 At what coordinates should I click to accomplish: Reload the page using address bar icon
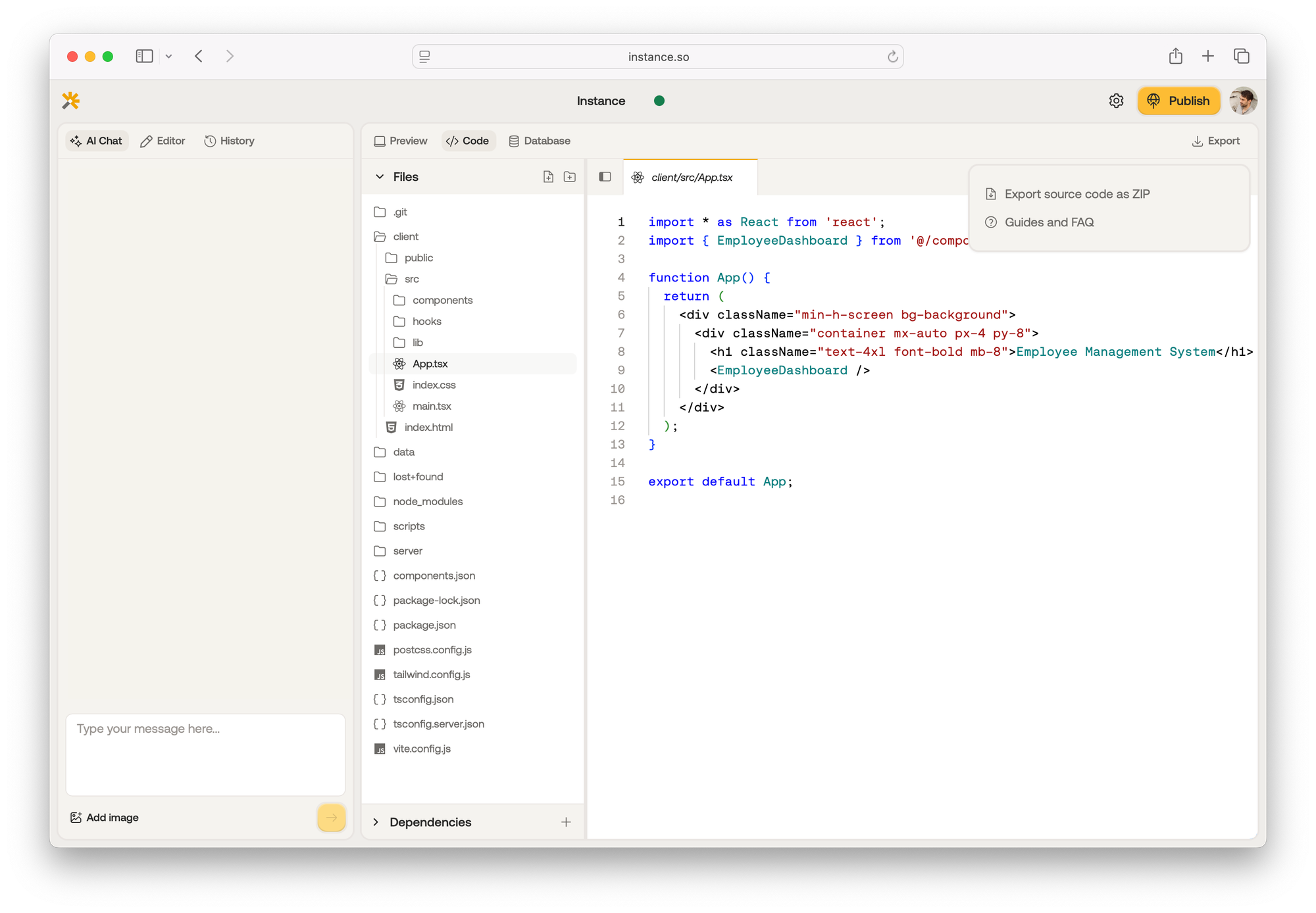tap(892, 57)
